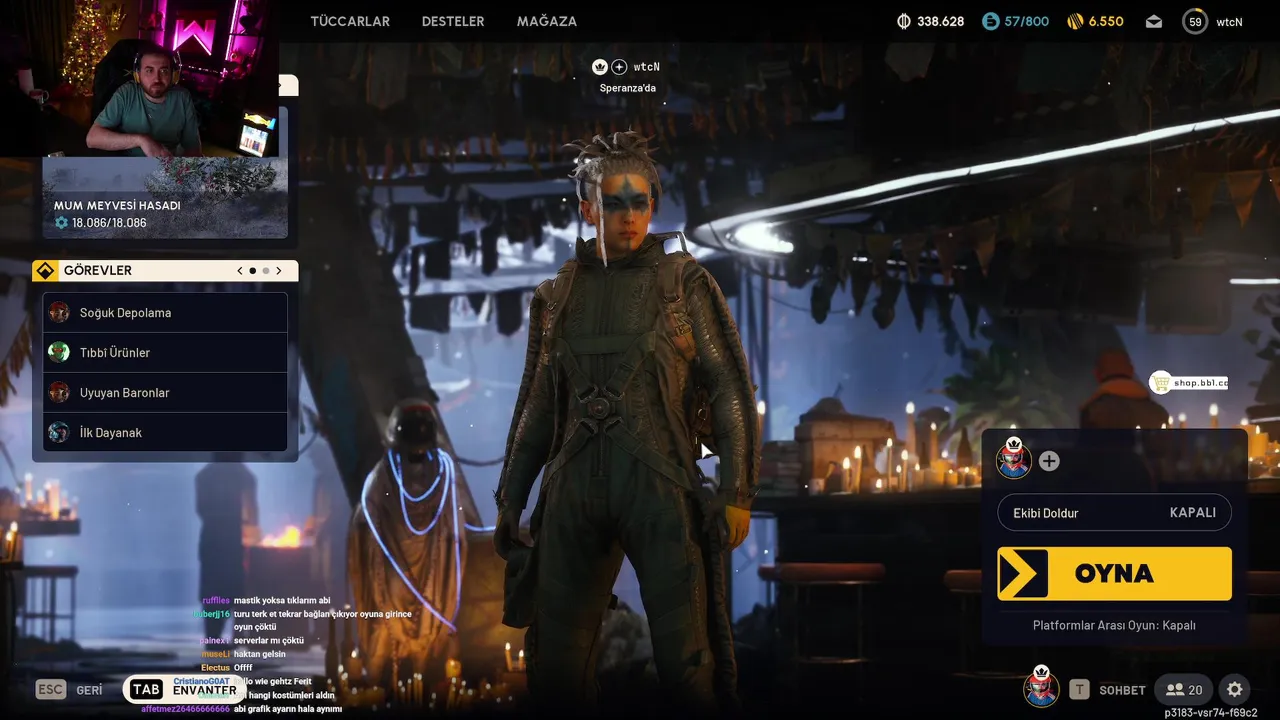Image resolution: width=1280 pixels, height=720 pixels.
Task: Click the Soğuk Depolama trader portrait icon
Action: click(x=59, y=312)
